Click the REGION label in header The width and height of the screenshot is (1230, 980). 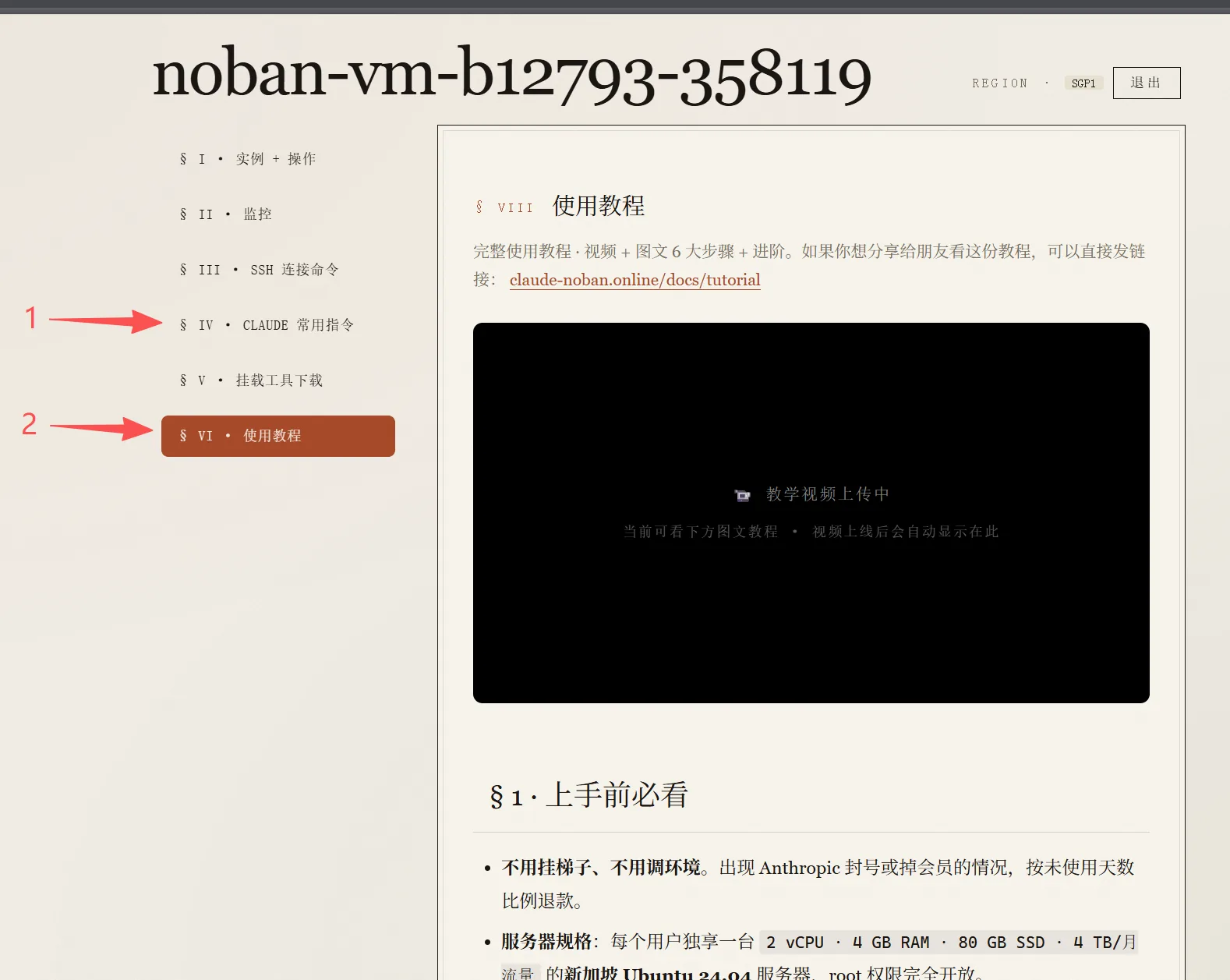tap(999, 83)
